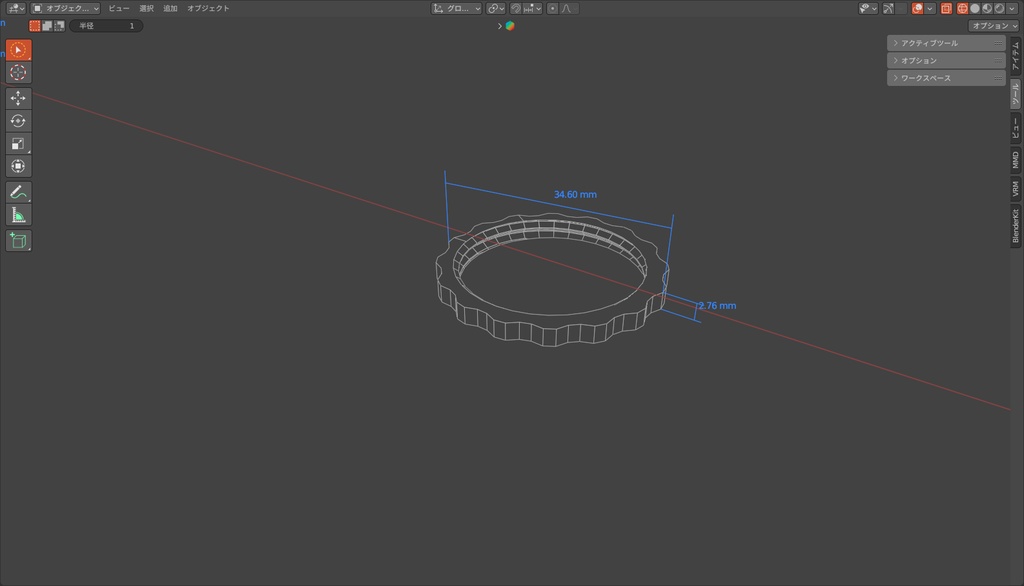Open the viewport shading options dropdown
Viewport: 1024px width, 586px height.
tap(1012, 8)
